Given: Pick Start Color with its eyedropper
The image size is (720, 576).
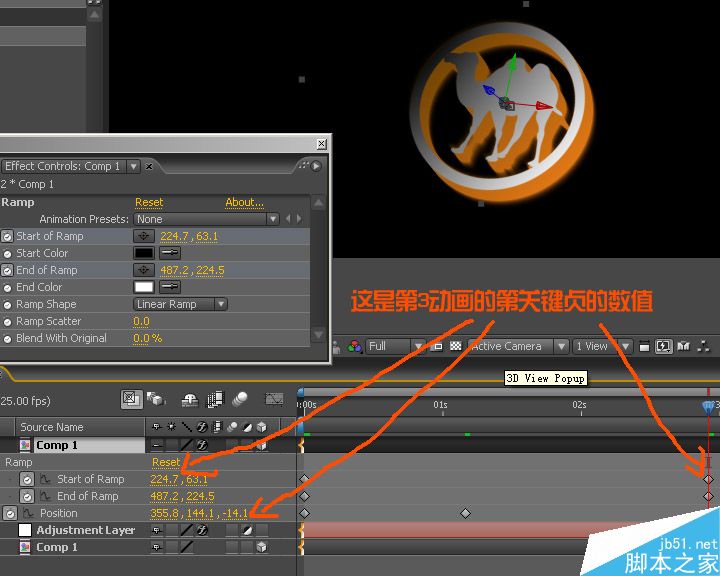Looking at the screenshot, I should tap(169, 253).
